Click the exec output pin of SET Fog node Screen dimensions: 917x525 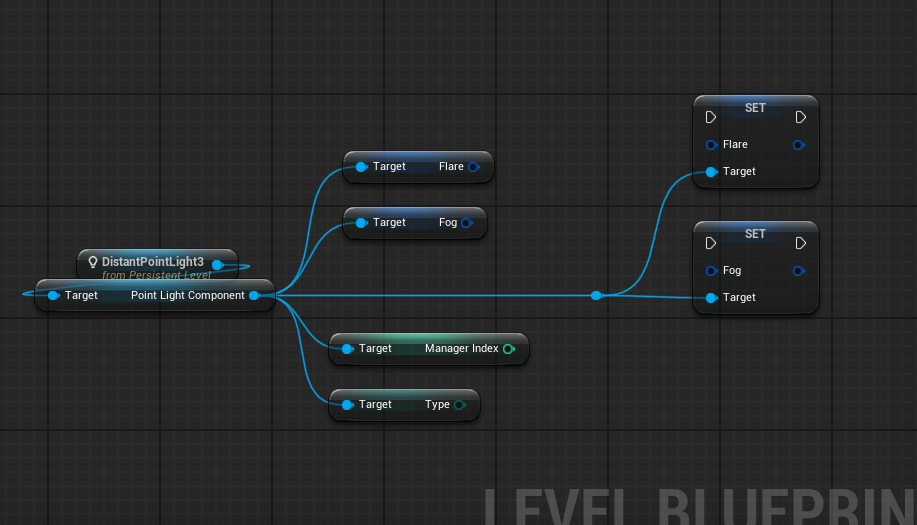[801, 243]
